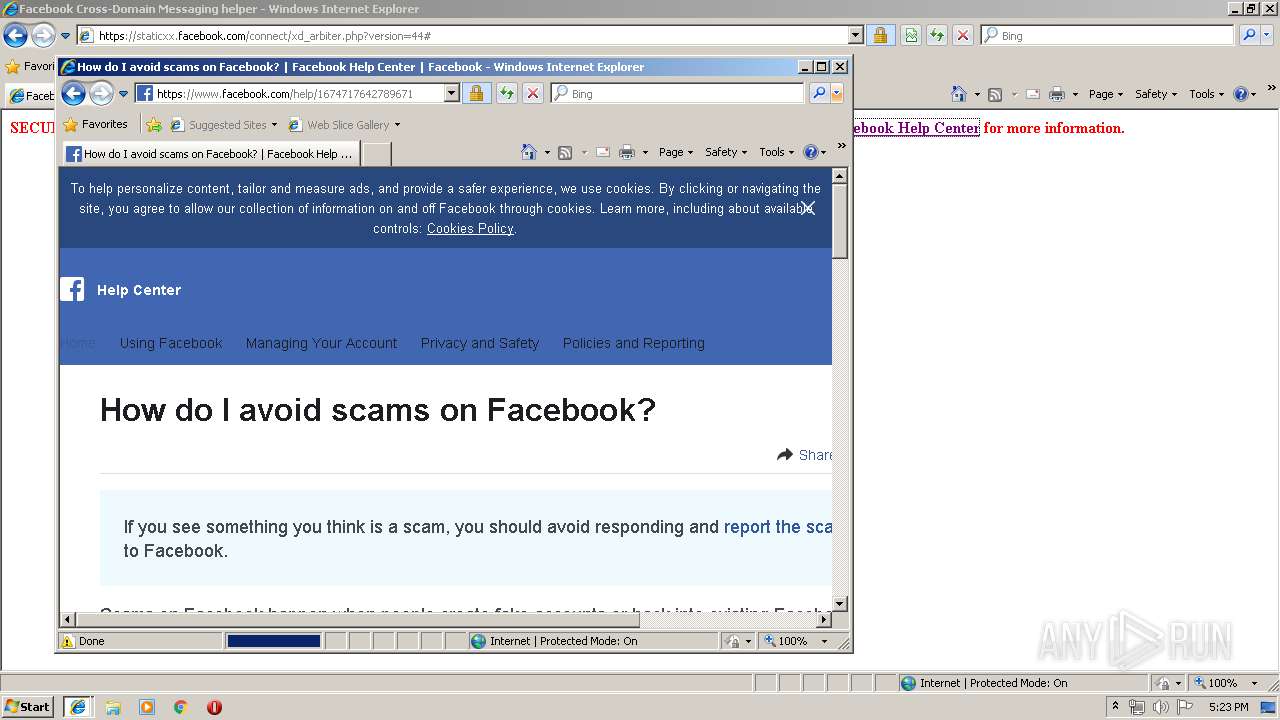
Task: Open Page menu in front window
Action: [x=676, y=152]
